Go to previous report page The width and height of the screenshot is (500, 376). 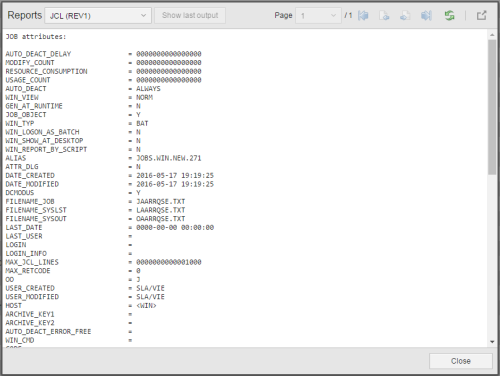[x=384, y=15]
